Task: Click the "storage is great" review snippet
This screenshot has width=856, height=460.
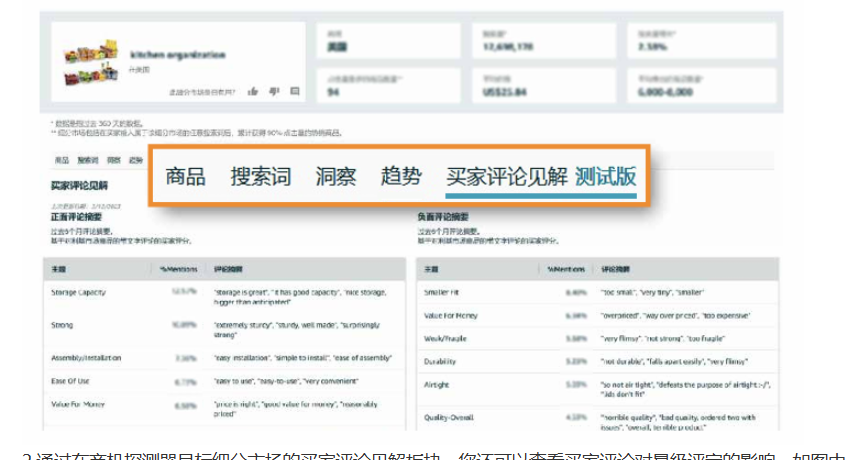Action: [x=240, y=292]
